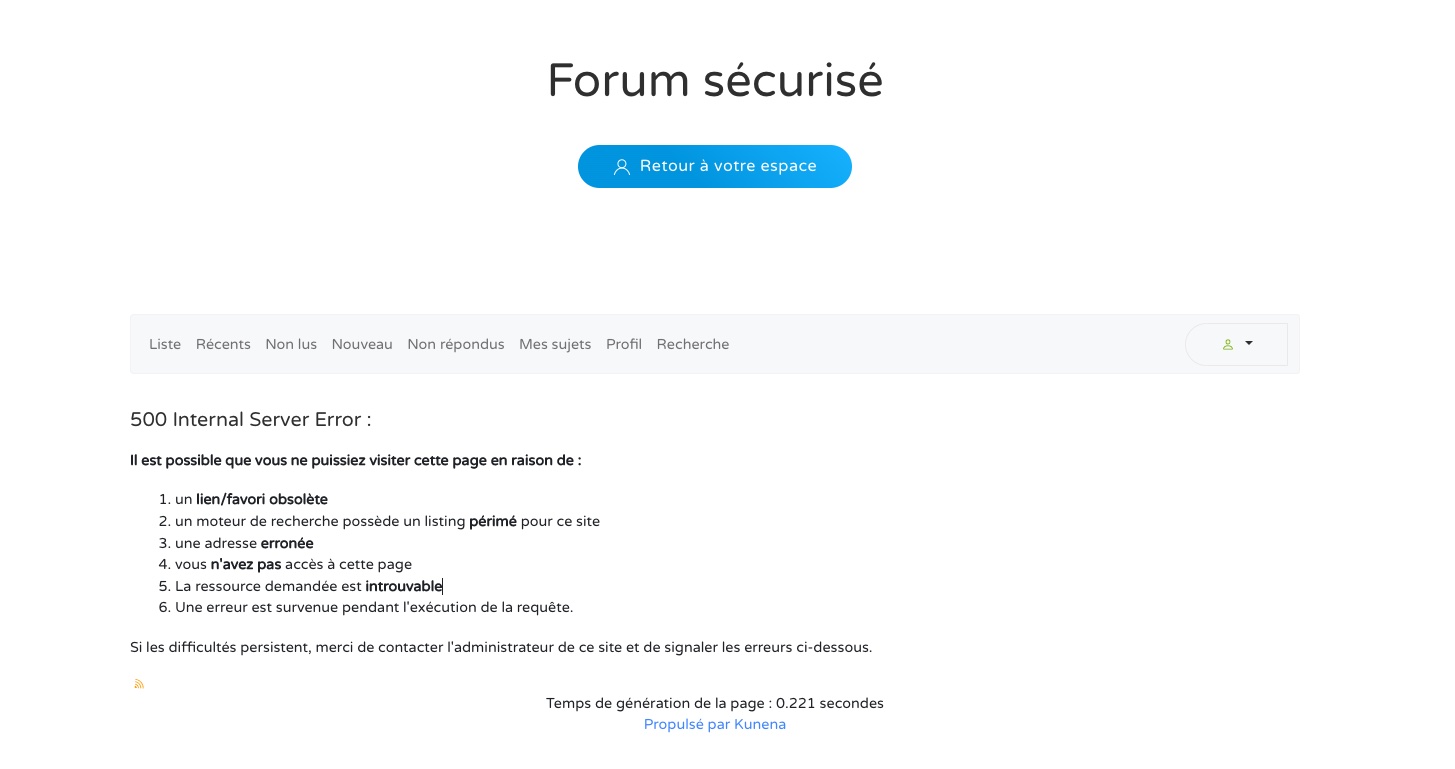Open the Profil menu item
1455x769 pixels.
coord(624,344)
